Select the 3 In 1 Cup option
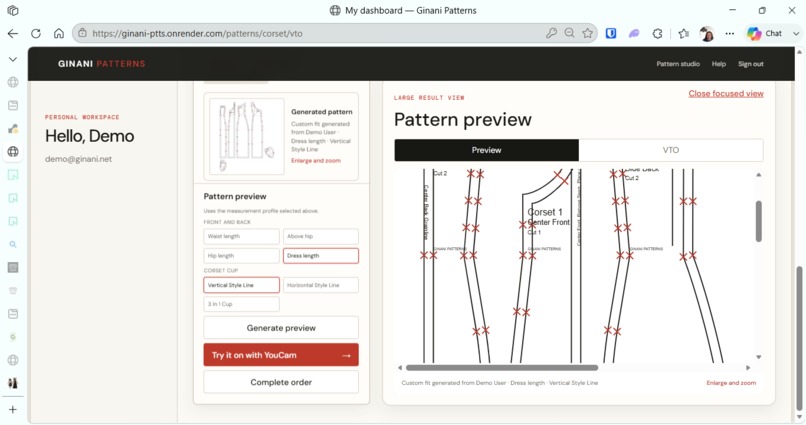The image size is (806, 425). 241,304
